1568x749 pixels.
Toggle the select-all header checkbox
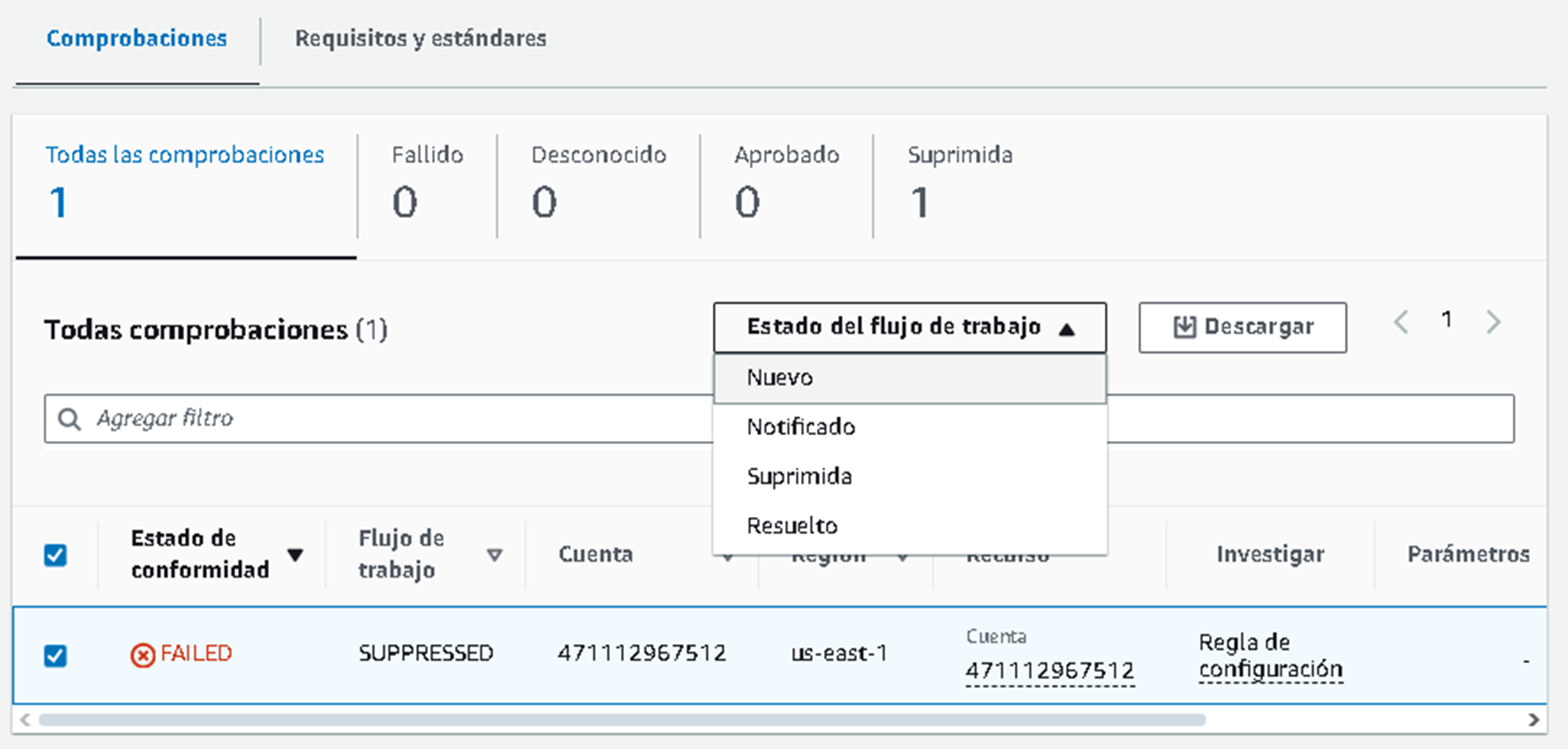click(55, 555)
